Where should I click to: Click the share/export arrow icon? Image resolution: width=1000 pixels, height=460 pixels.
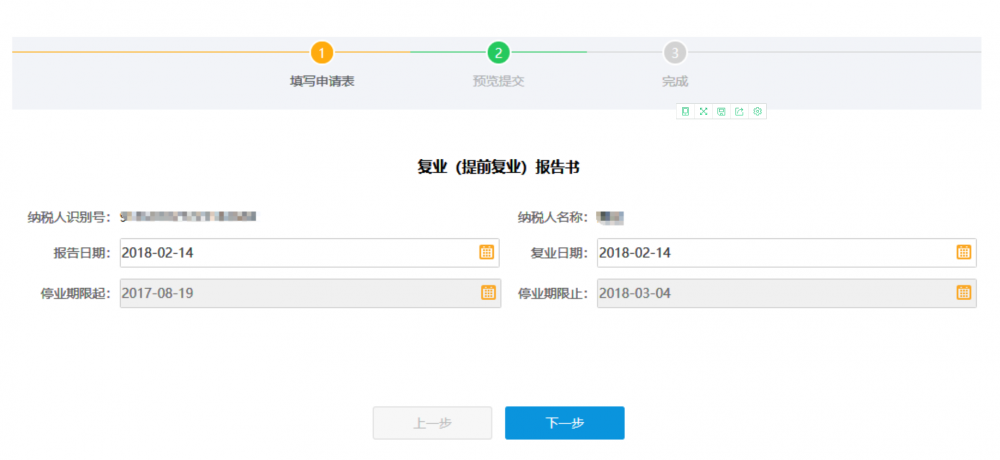tap(739, 112)
